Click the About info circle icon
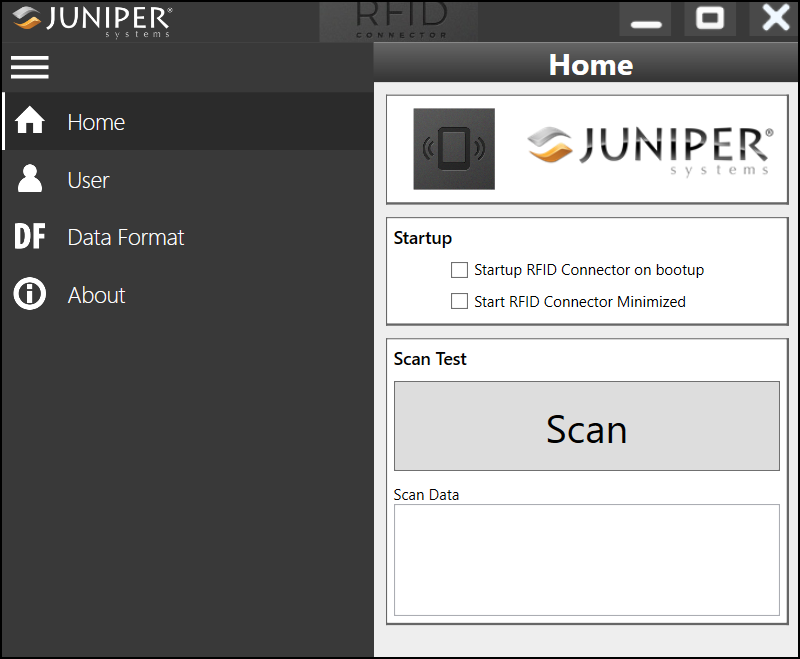This screenshot has height=659, width=800. pyautogui.click(x=30, y=295)
